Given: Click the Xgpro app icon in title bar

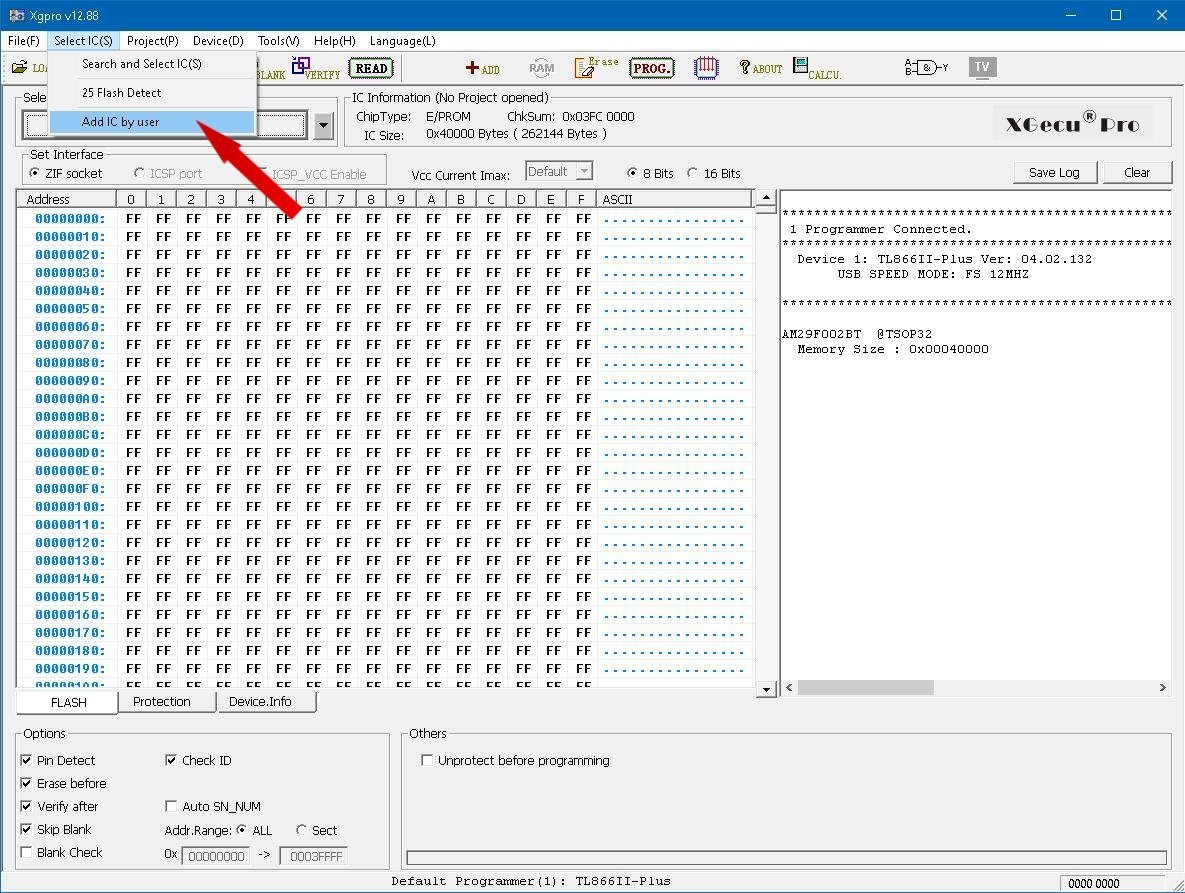Looking at the screenshot, I should (x=17, y=15).
